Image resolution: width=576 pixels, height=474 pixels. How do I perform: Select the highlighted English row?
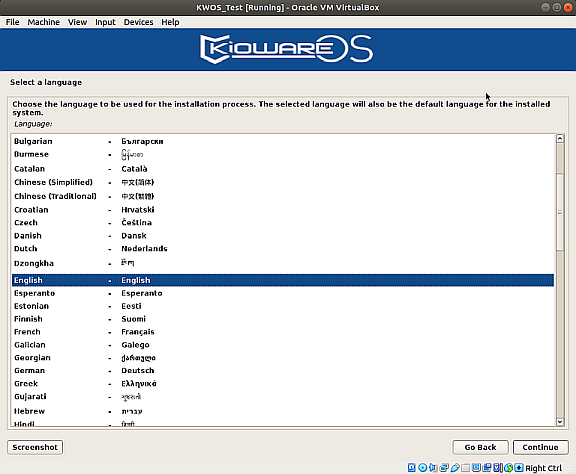tap(282, 280)
